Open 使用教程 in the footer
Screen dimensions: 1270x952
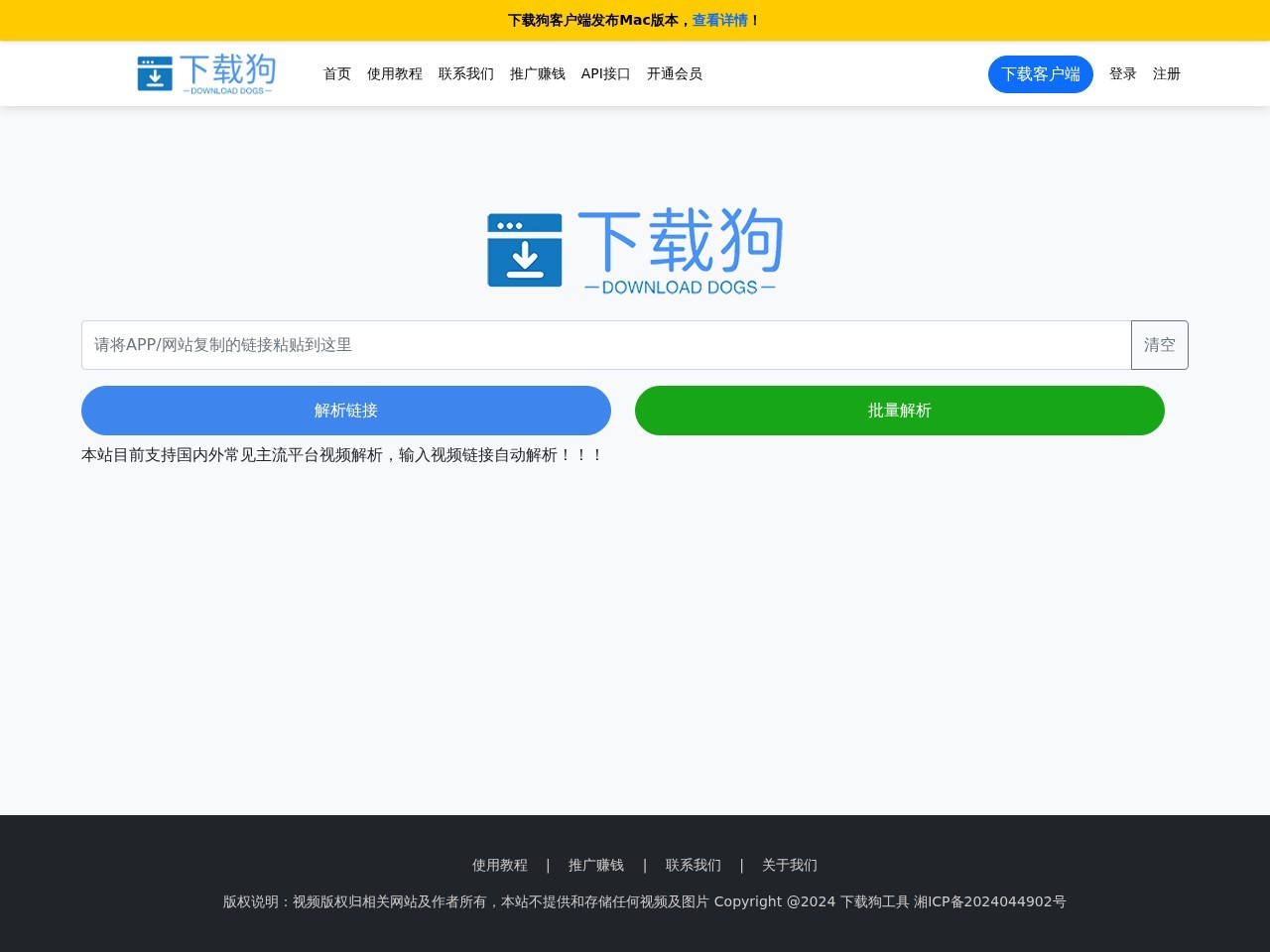click(500, 865)
